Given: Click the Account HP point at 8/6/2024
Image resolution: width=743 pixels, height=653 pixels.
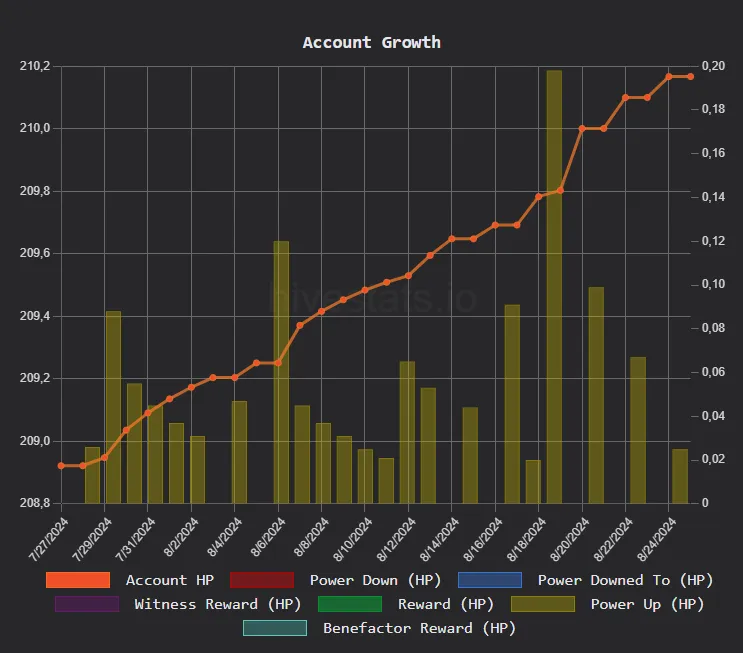Looking at the screenshot, I should [x=278, y=363].
